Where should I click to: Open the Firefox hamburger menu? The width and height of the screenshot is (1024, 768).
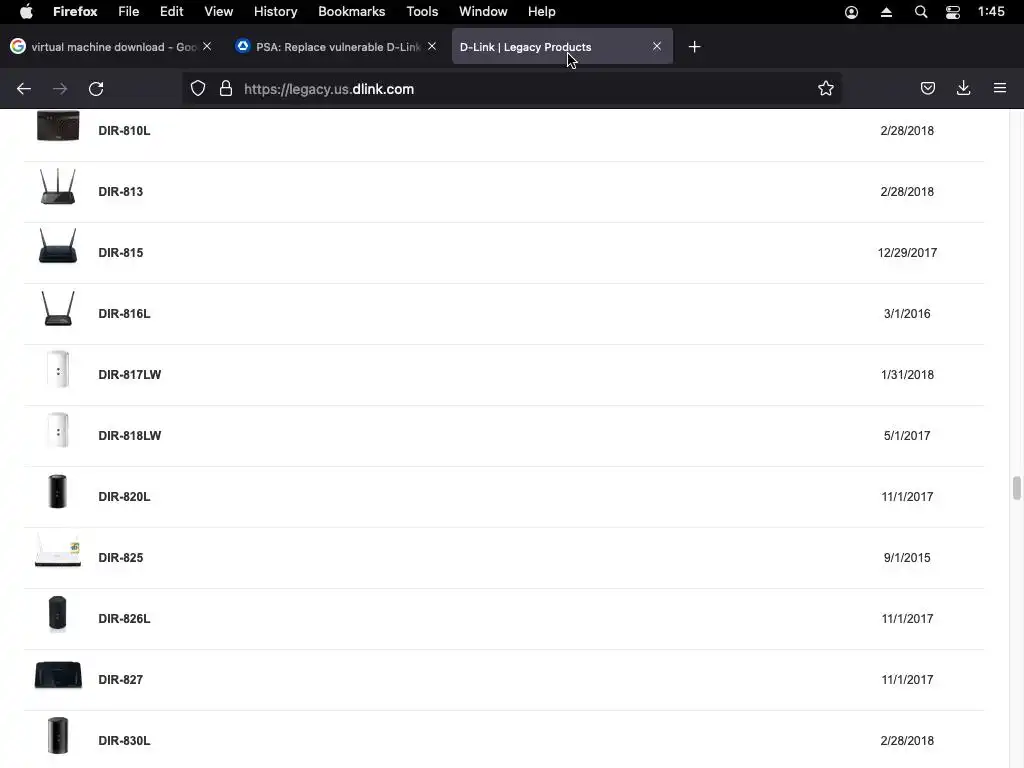click(x=1000, y=88)
